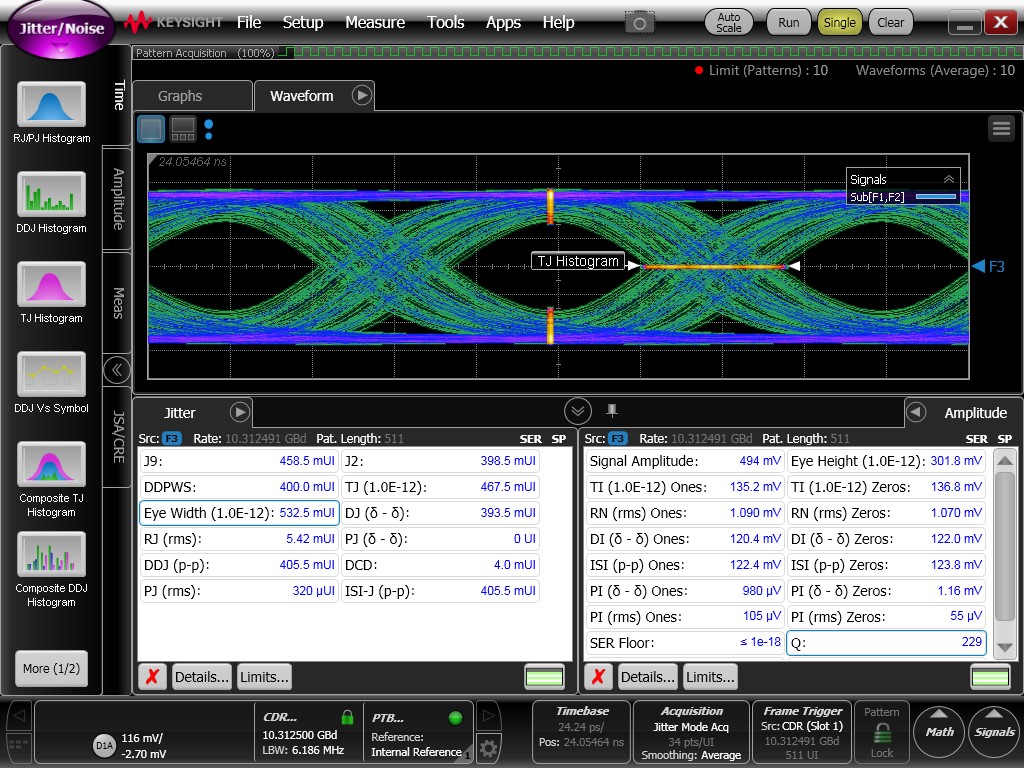The image size is (1024, 768).
Task: Open the DDJ Vs Symbol measurement
Action: click(51, 375)
